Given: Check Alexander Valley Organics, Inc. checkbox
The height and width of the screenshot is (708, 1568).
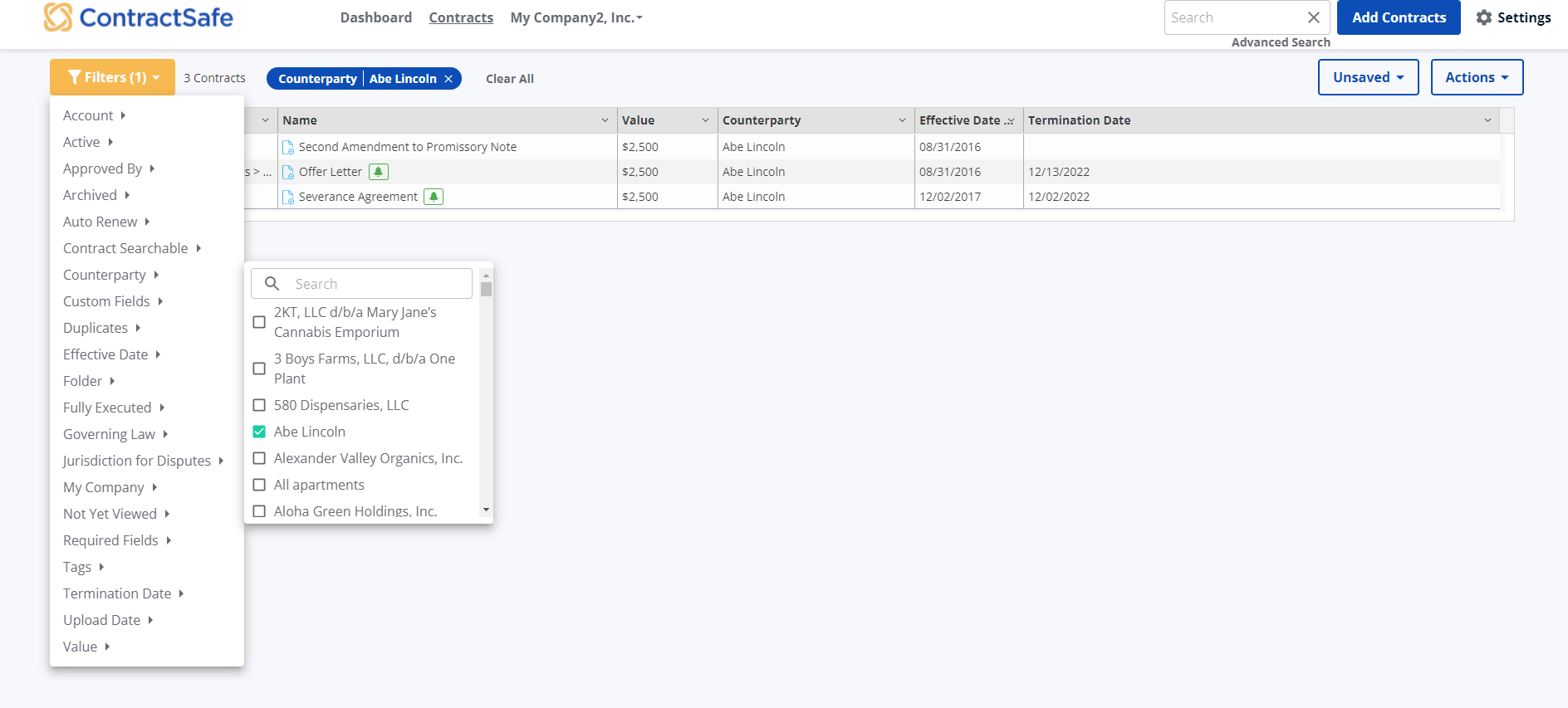Looking at the screenshot, I should [259, 458].
